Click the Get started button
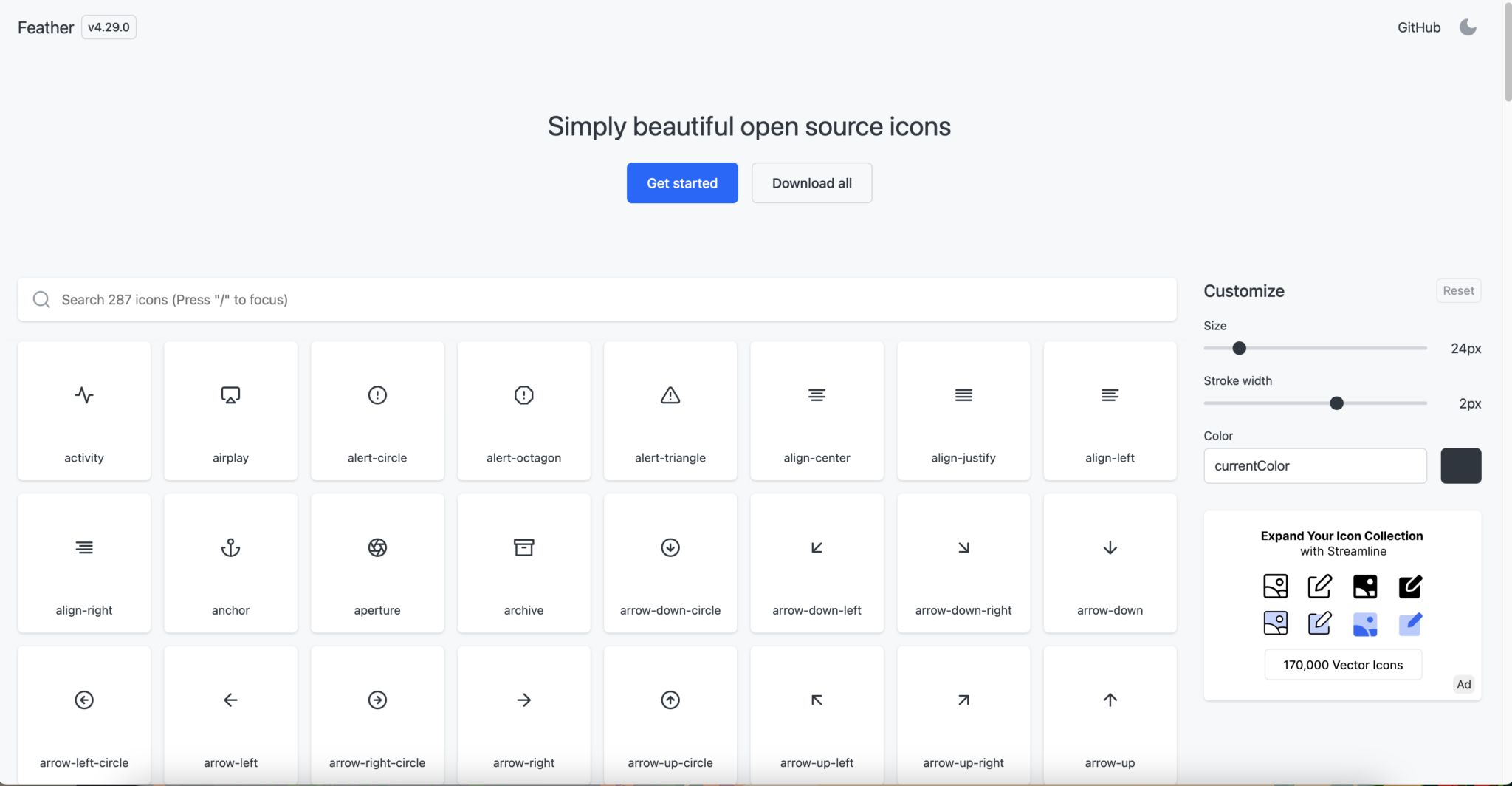 (682, 183)
